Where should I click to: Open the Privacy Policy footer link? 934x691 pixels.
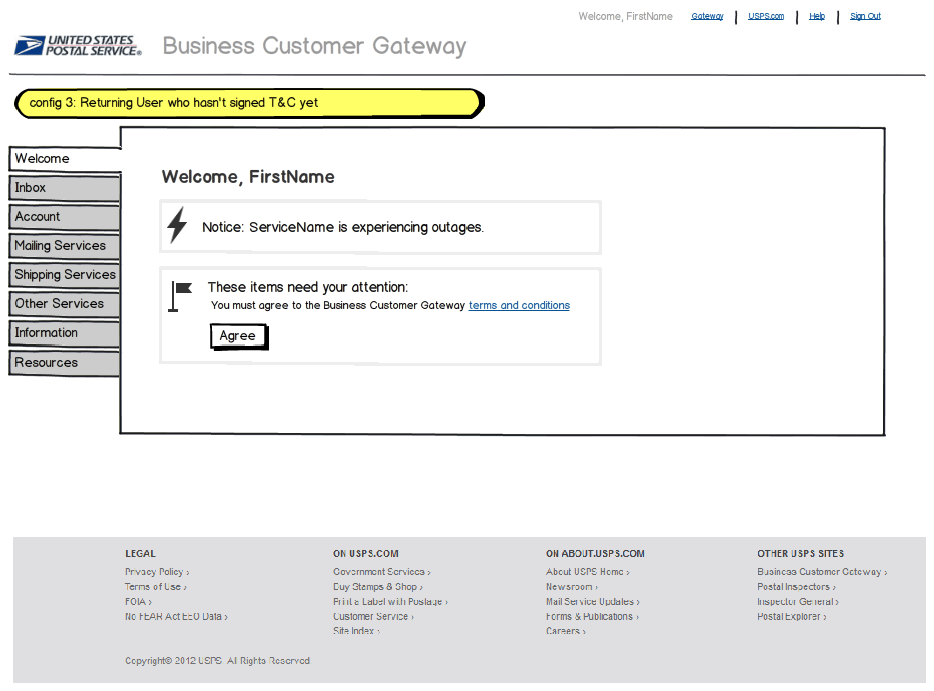(157, 572)
